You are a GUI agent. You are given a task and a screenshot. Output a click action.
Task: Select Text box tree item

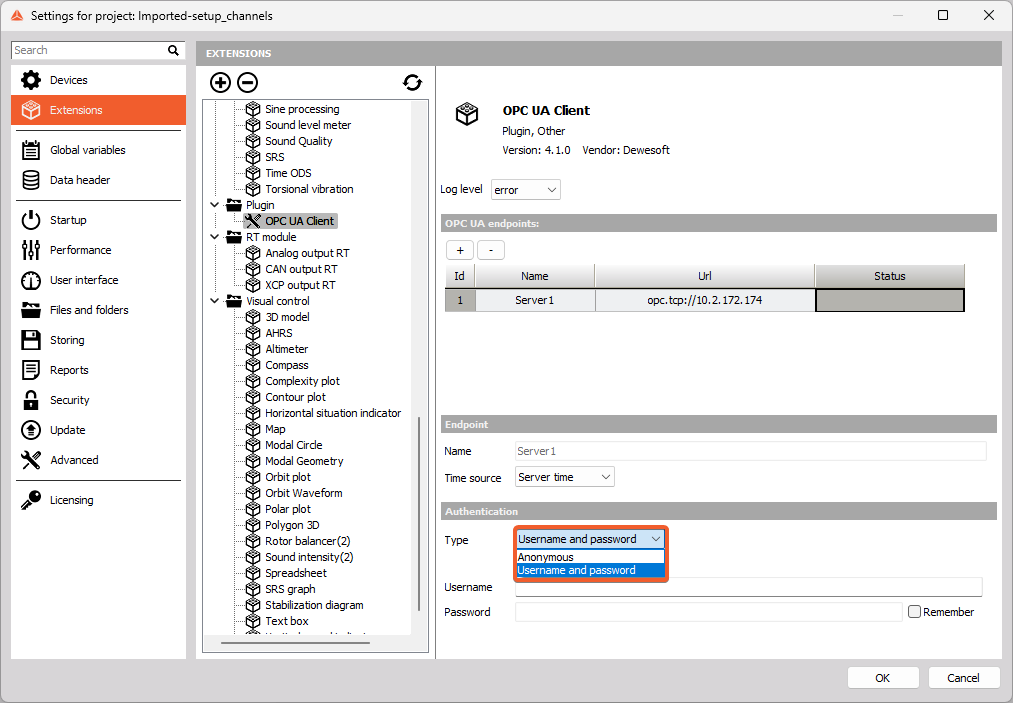click(287, 621)
